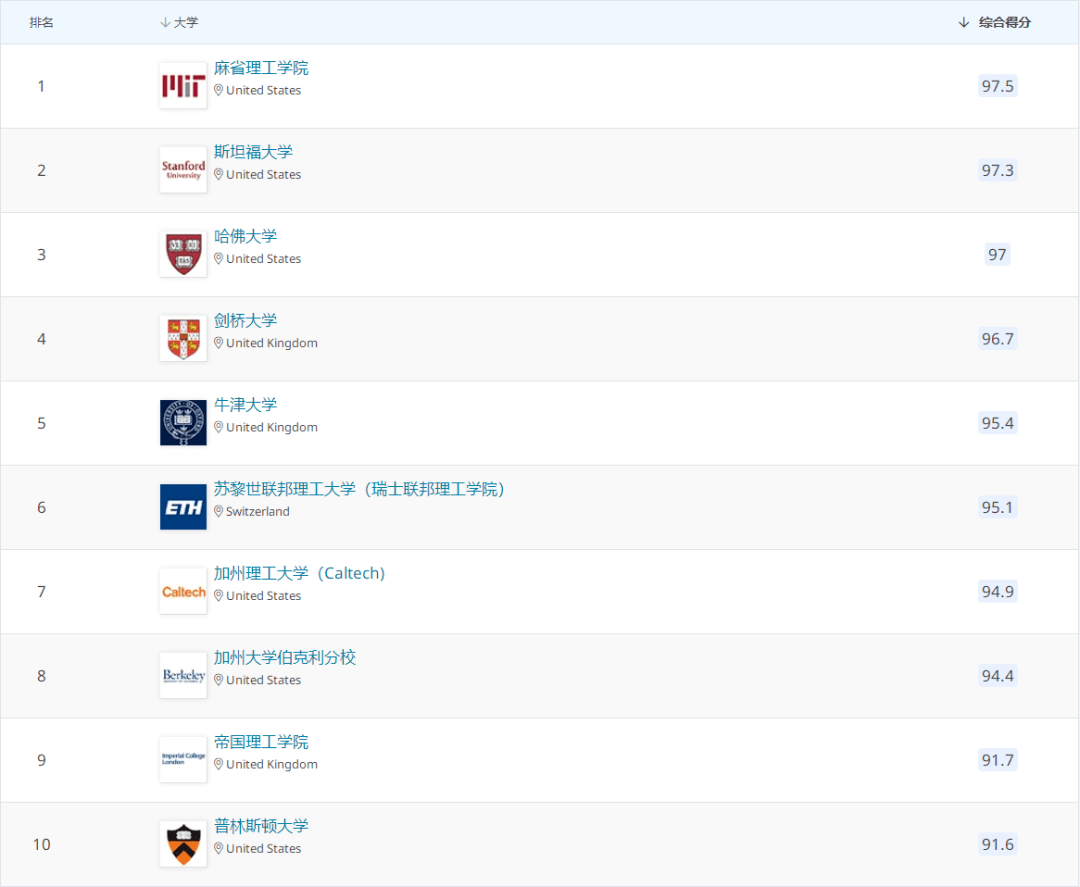
Task: Open 帝国理工学院 link
Action: [261, 742]
